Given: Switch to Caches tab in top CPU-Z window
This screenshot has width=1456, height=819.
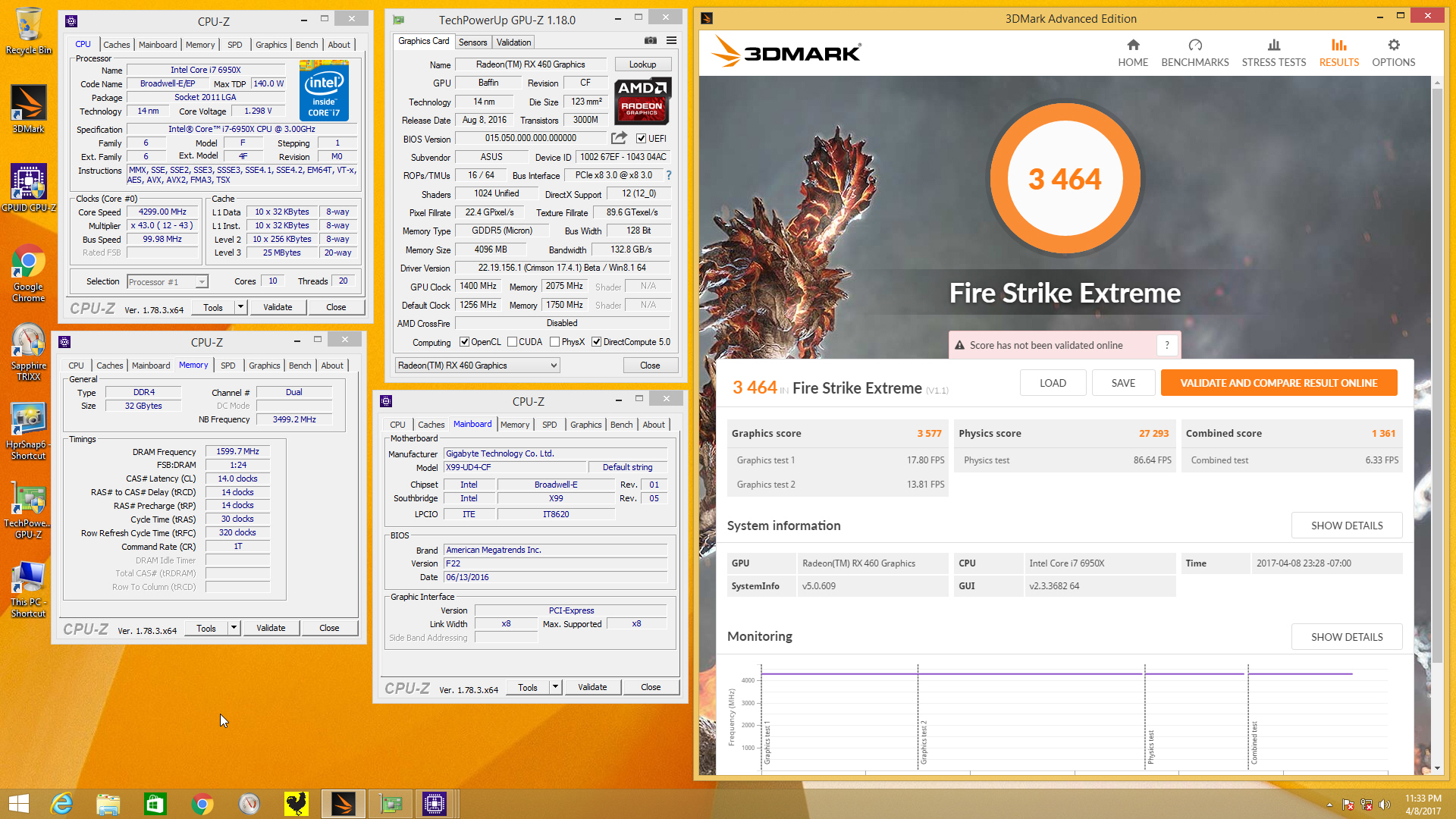Looking at the screenshot, I should (116, 45).
